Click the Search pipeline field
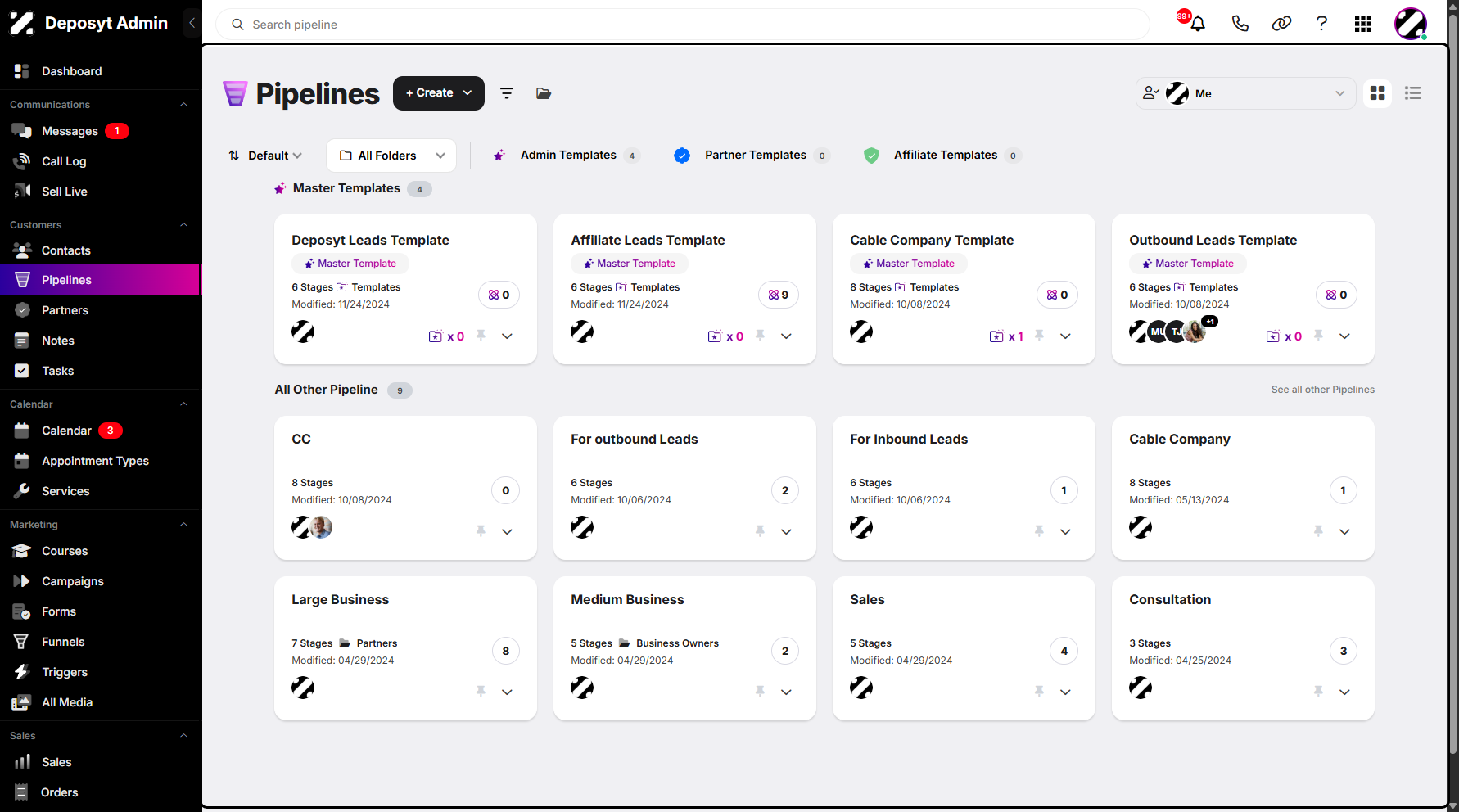 pos(683,25)
